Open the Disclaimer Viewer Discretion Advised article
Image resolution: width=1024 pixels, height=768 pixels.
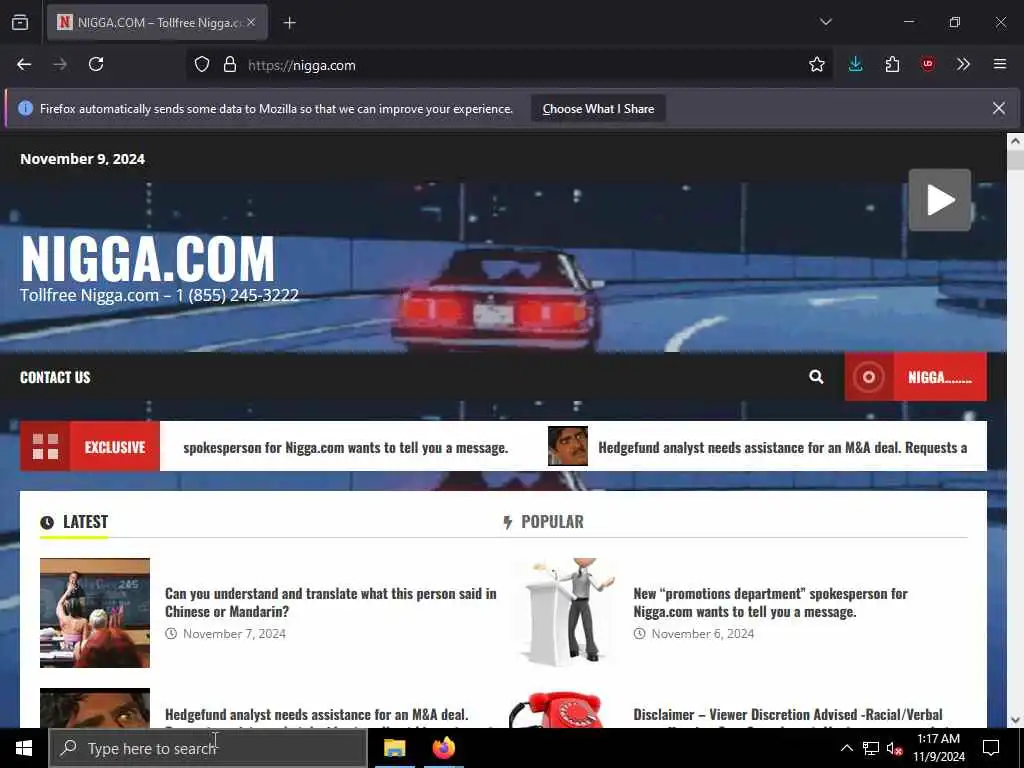[x=788, y=715]
